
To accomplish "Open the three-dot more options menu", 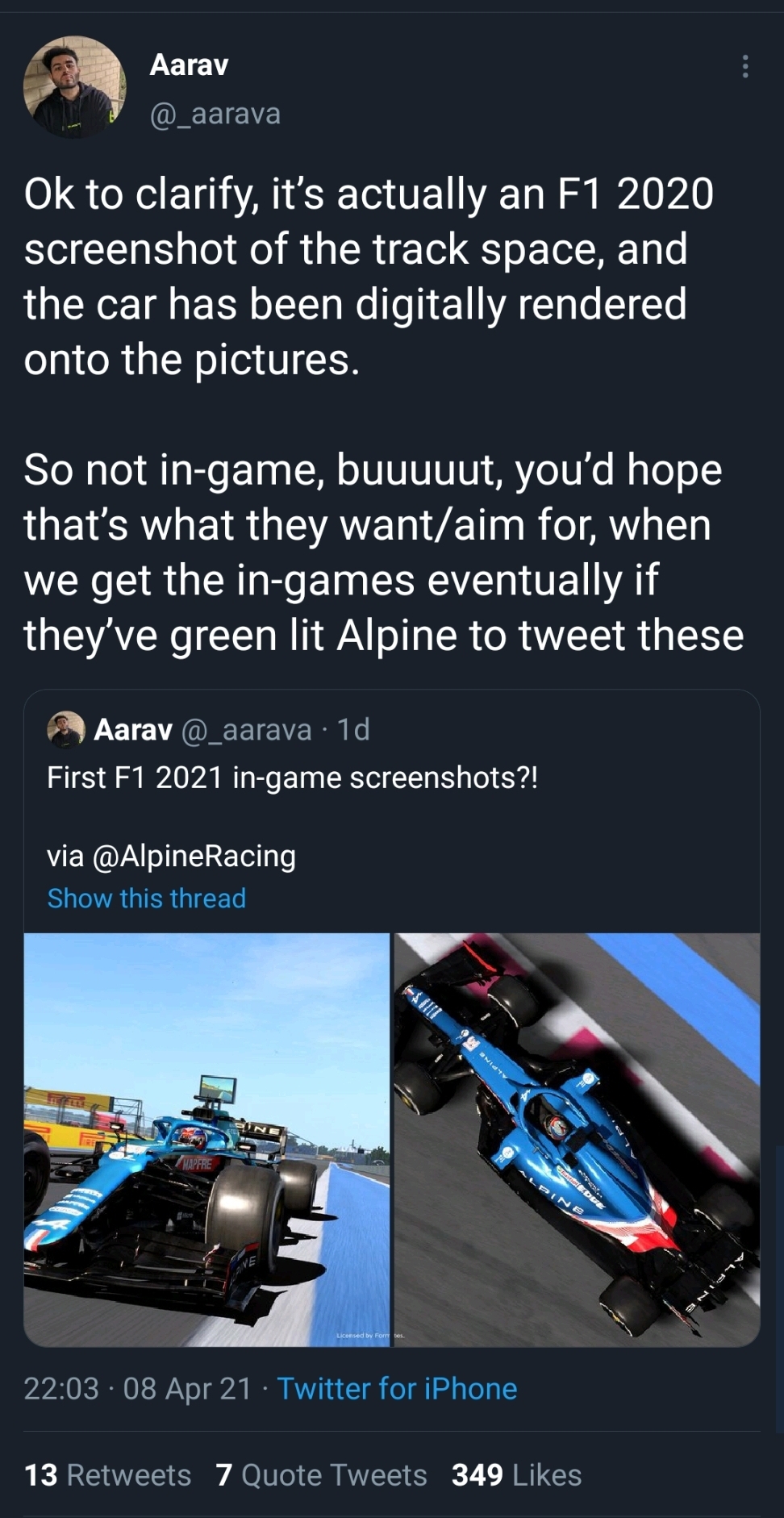I will 745,66.
